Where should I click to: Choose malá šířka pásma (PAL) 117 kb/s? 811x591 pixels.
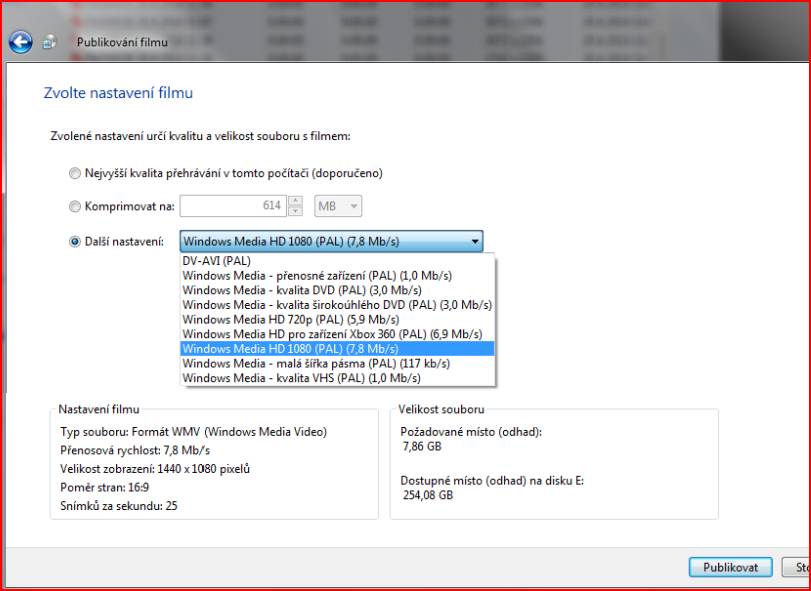[x=337, y=363]
